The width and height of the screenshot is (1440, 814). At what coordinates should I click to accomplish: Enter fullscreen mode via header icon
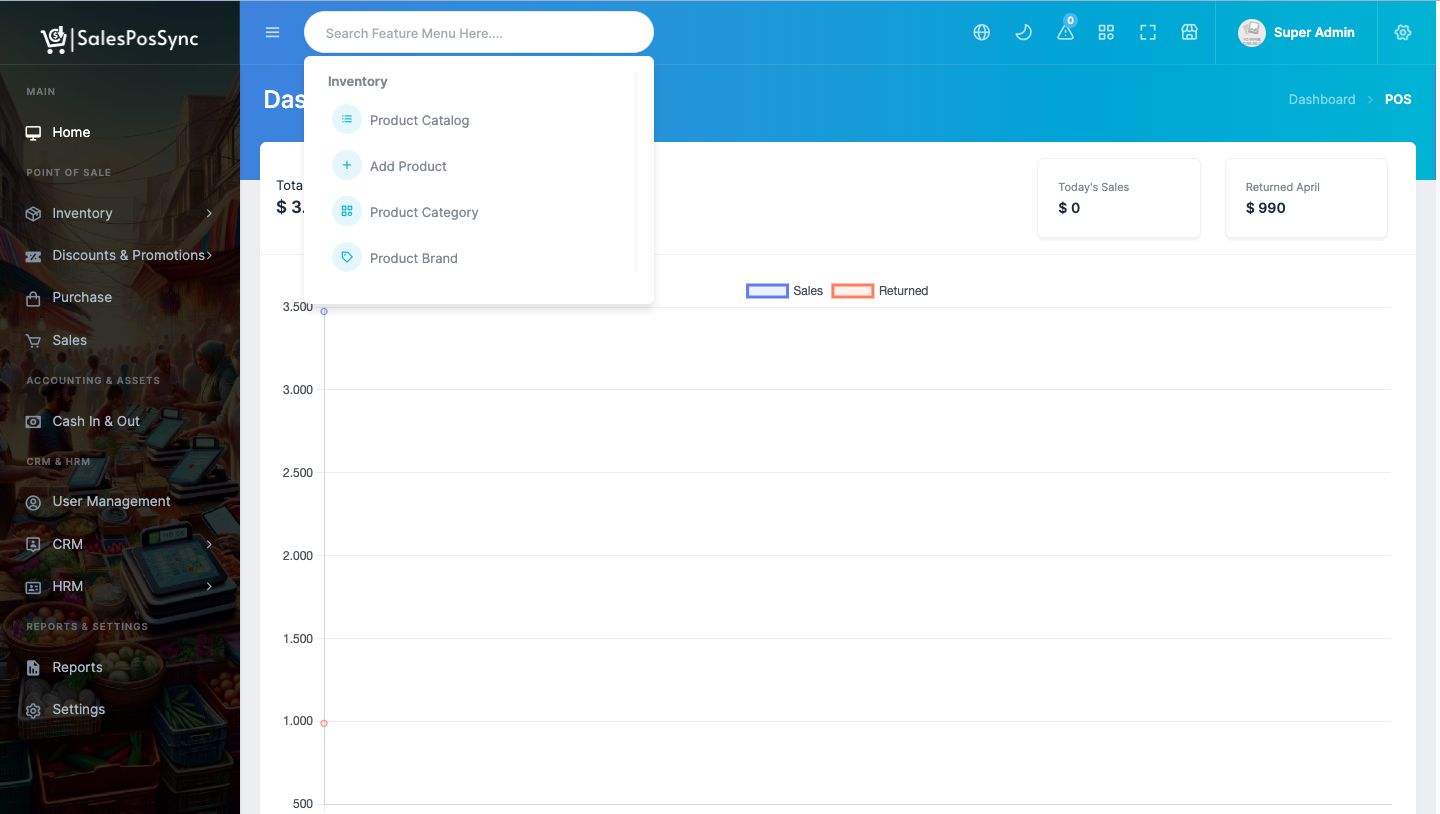1148,33
